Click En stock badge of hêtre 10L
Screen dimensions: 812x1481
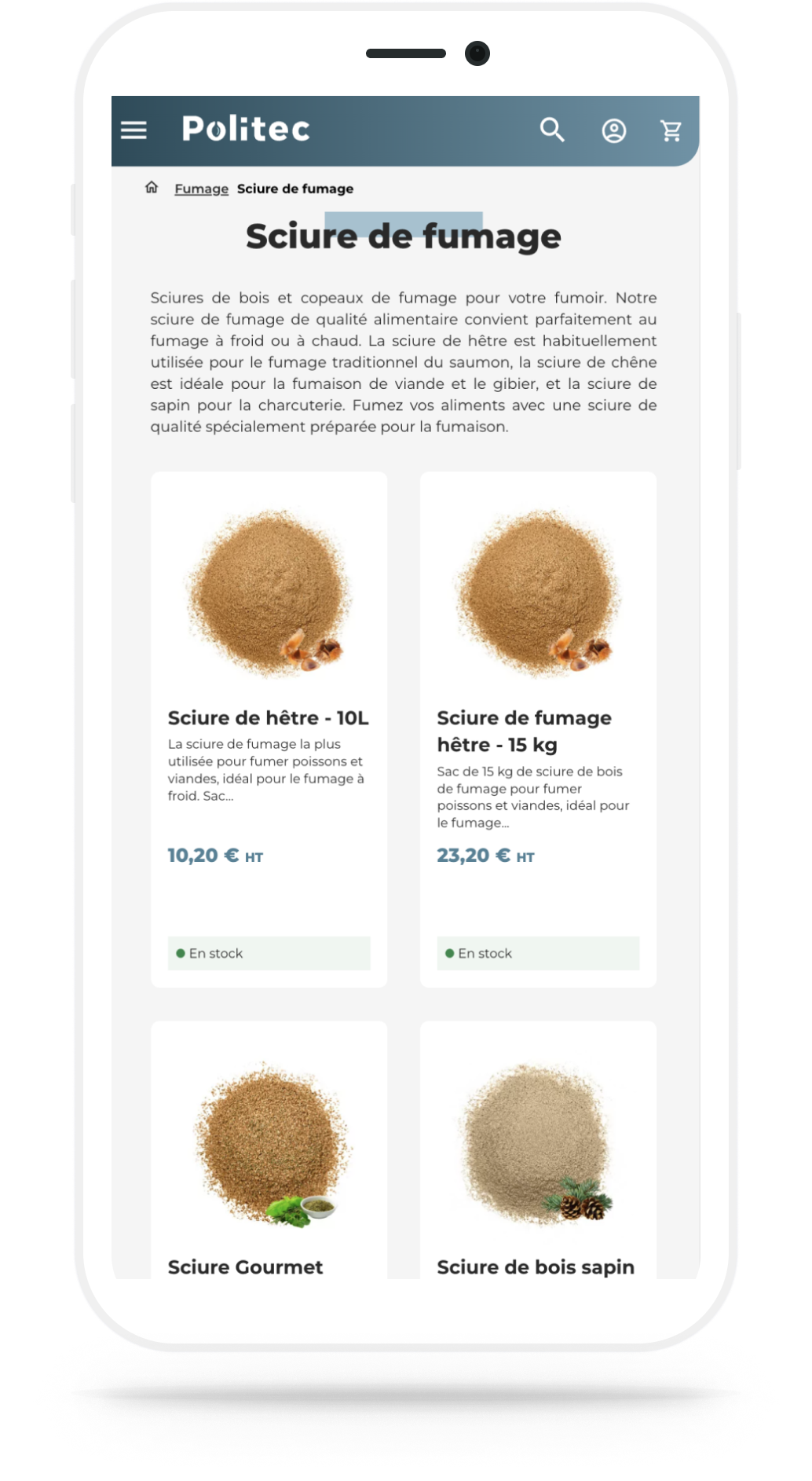pyautogui.click(x=269, y=953)
